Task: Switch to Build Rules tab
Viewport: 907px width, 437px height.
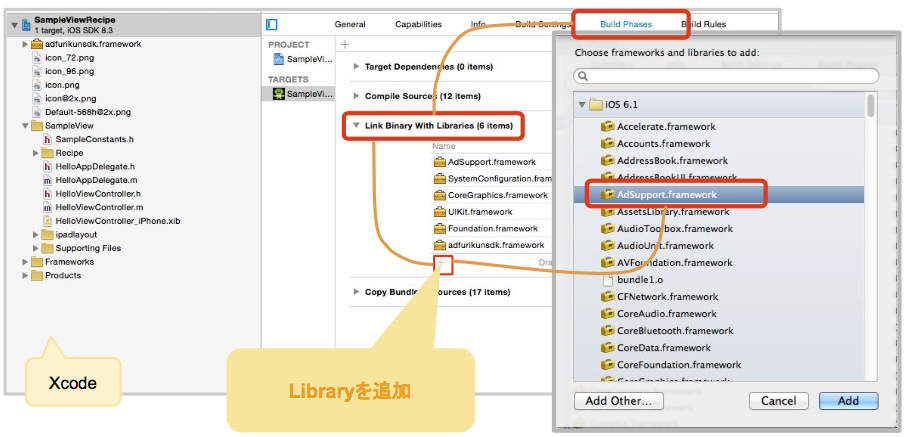Action: coord(703,24)
